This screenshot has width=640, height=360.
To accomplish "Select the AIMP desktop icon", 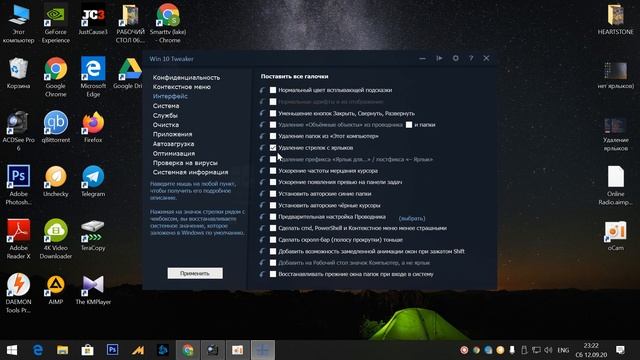I will [56, 290].
